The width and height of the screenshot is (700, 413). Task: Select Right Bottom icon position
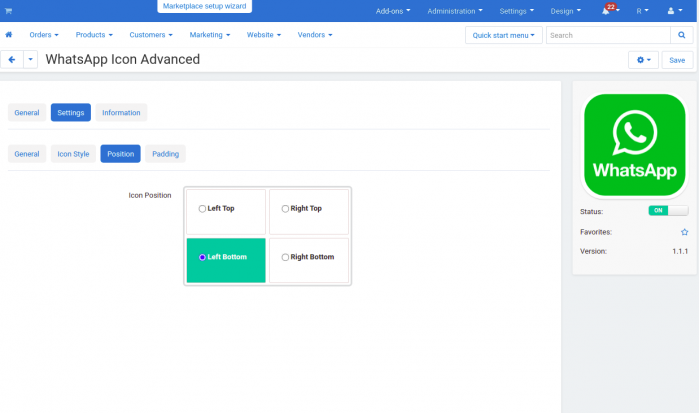tap(285, 257)
